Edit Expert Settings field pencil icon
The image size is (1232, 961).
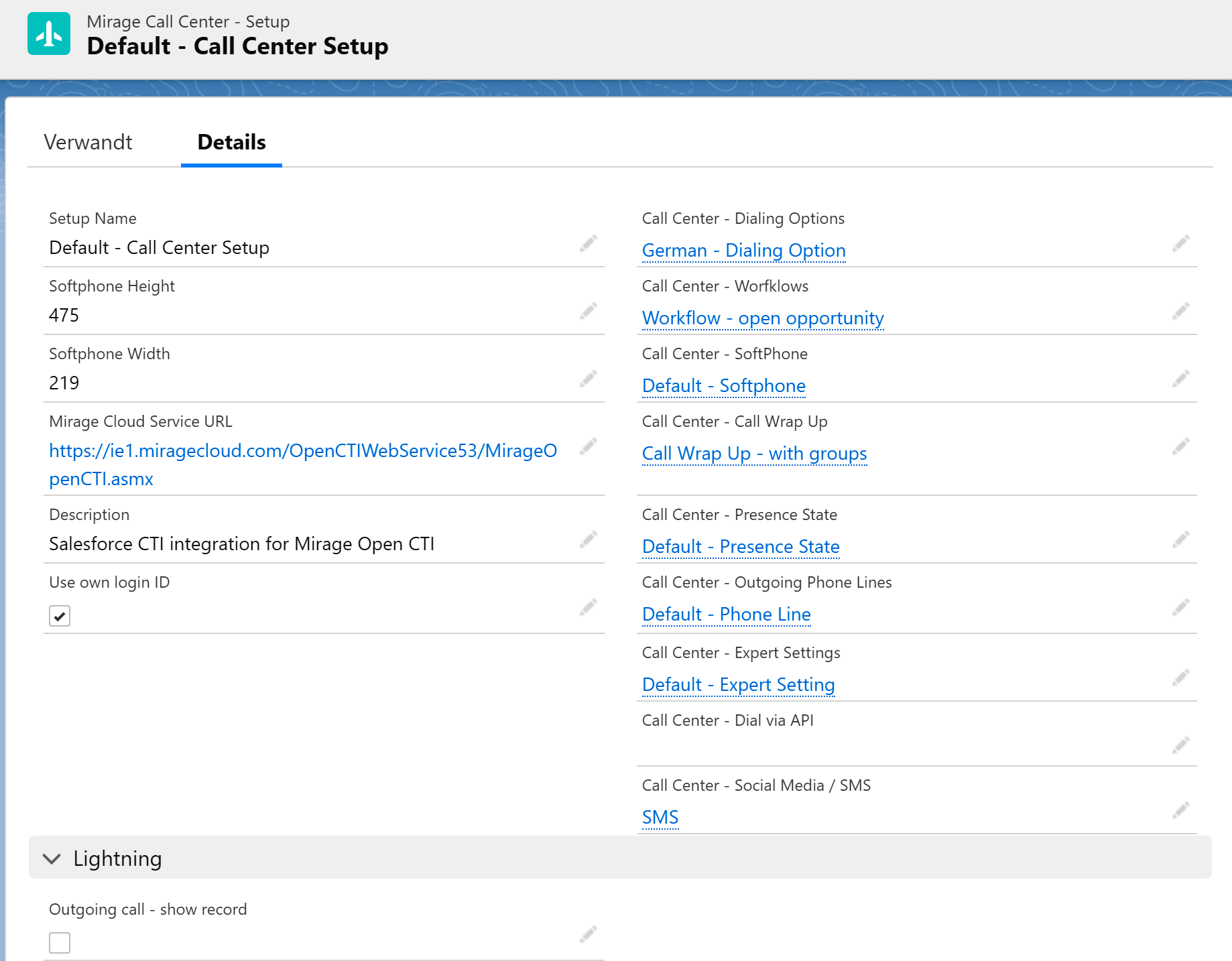click(x=1181, y=678)
